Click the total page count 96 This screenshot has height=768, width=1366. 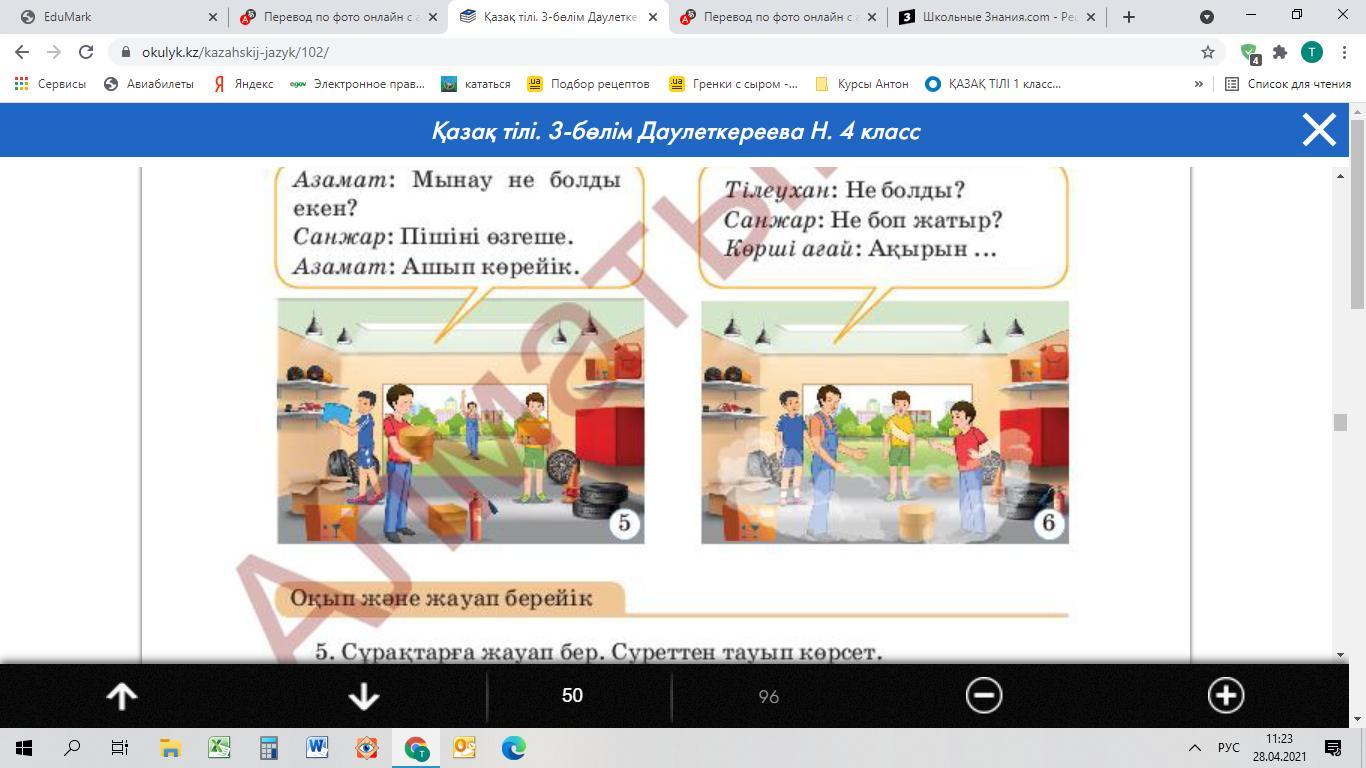click(x=768, y=696)
